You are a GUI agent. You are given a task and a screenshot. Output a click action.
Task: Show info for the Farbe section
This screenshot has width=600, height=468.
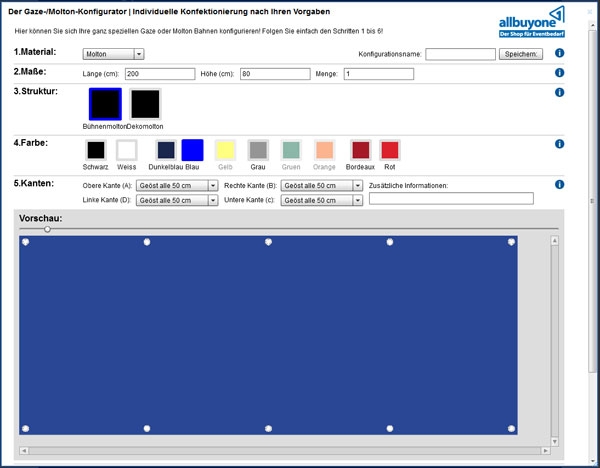559,144
